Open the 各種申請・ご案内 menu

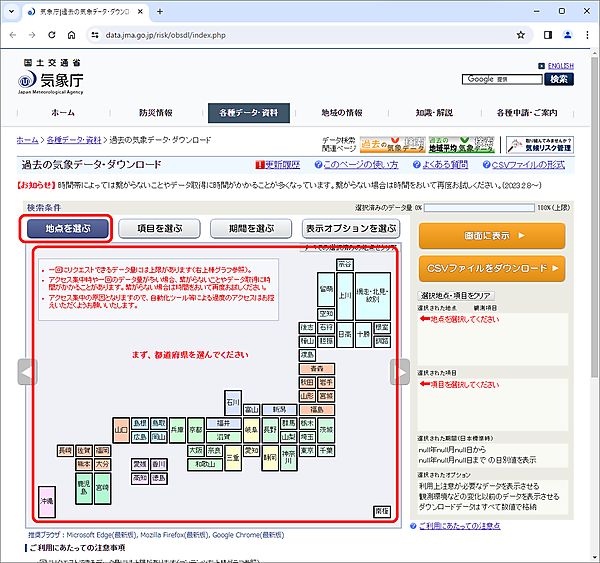527,113
